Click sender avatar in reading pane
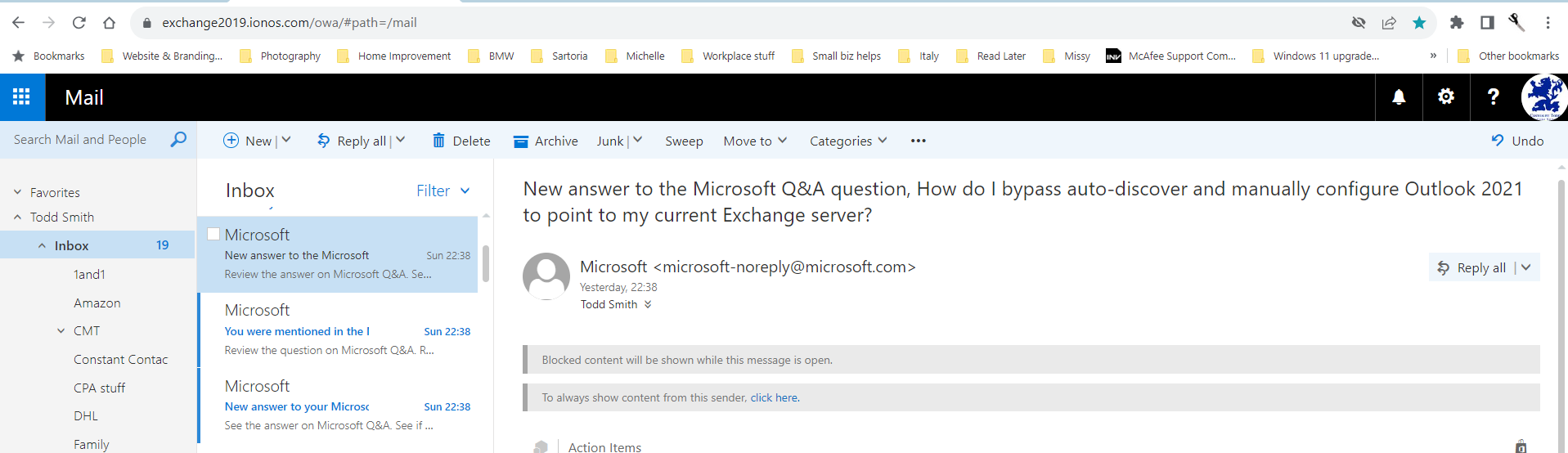Viewport: 1568px width, 453px height. pos(546,276)
